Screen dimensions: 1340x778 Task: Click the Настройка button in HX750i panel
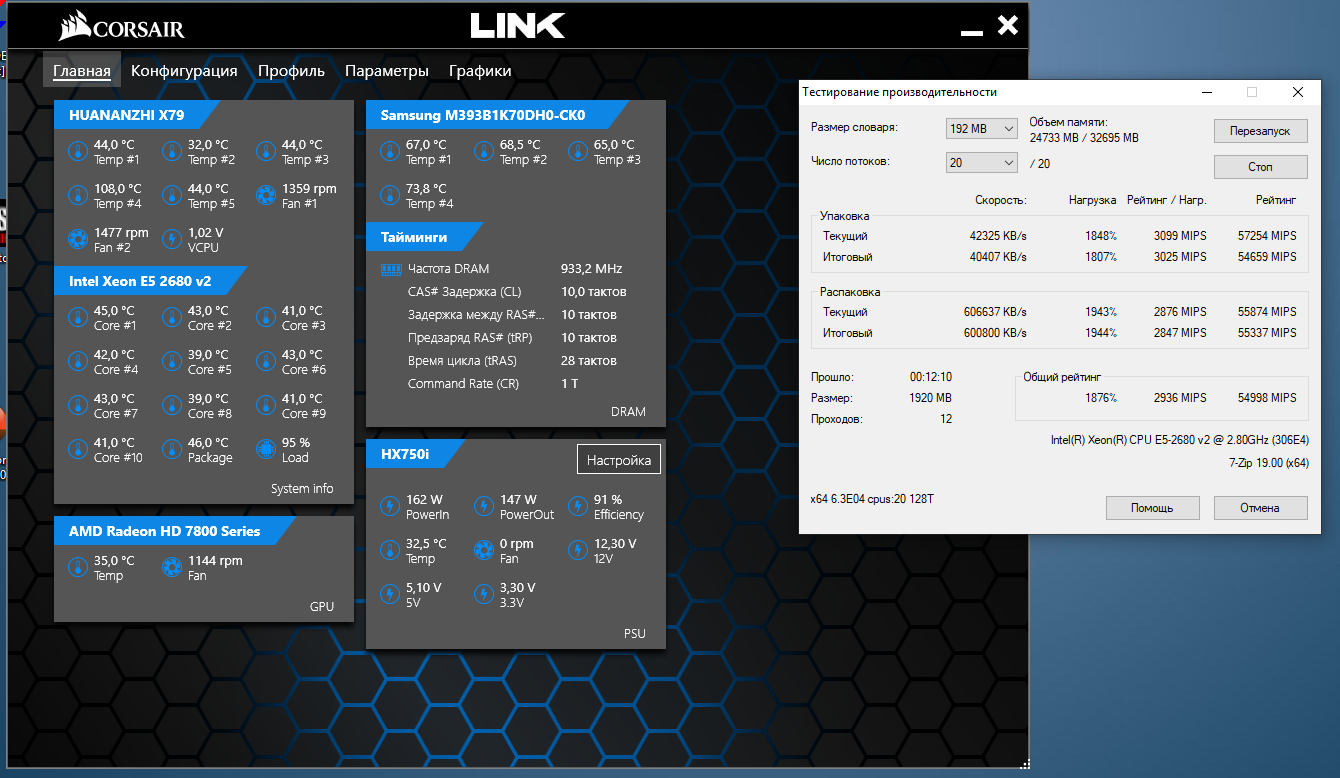coord(619,460)
